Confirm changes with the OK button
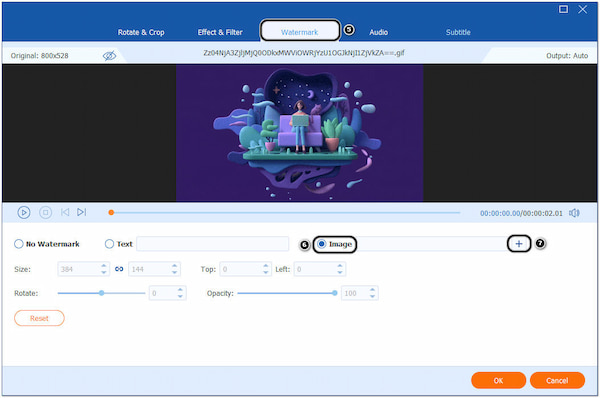600x398 pixels. (498, 380)
